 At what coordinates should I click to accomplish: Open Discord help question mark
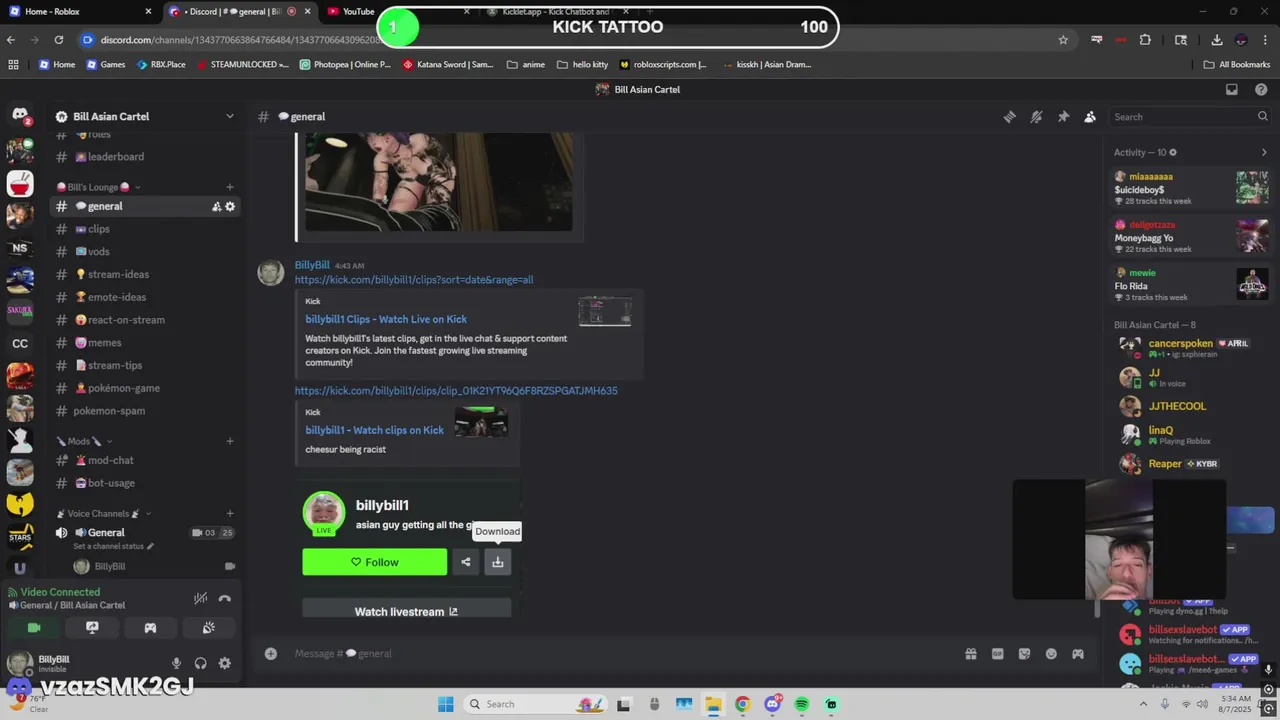(x=1261, y=89)
